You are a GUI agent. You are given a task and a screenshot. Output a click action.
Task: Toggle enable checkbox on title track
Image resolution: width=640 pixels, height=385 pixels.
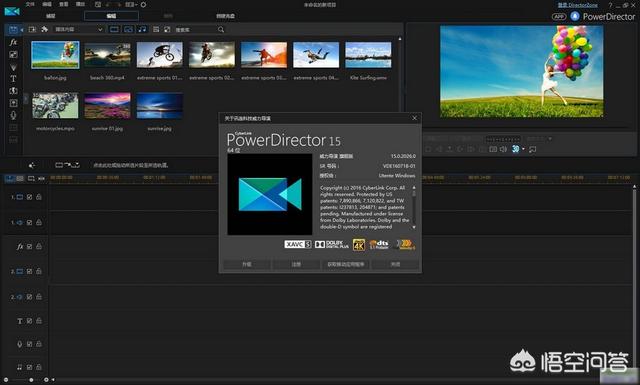(29, 321)
